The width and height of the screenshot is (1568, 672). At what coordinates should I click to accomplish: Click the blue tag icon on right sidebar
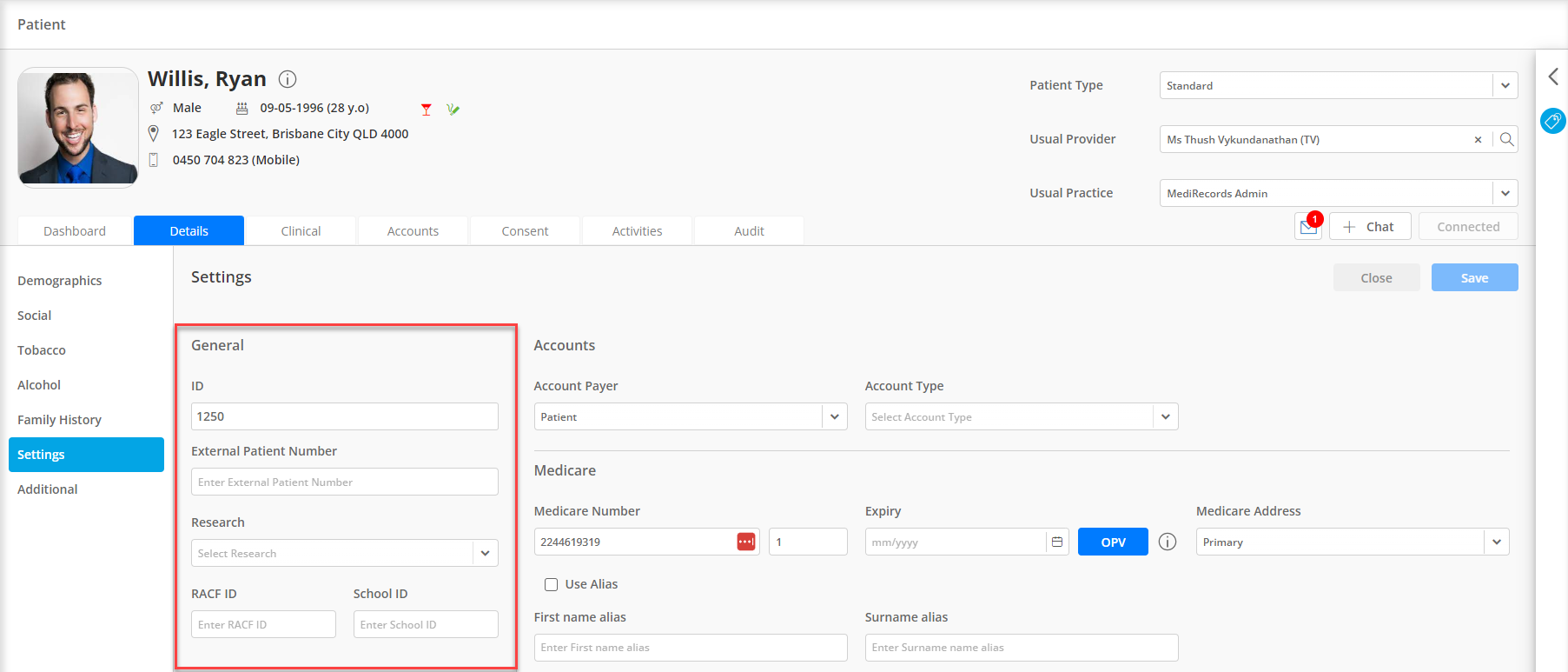(x=1552, y=120)
